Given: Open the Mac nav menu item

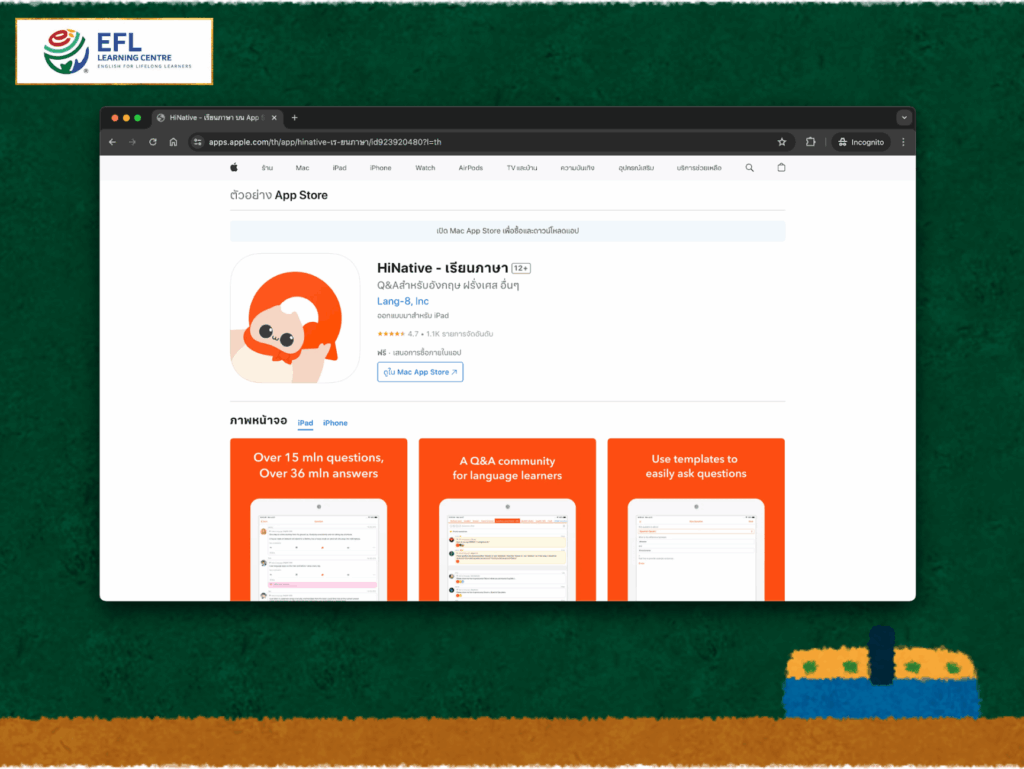Looking at the screenshot, I should point(302,168).
